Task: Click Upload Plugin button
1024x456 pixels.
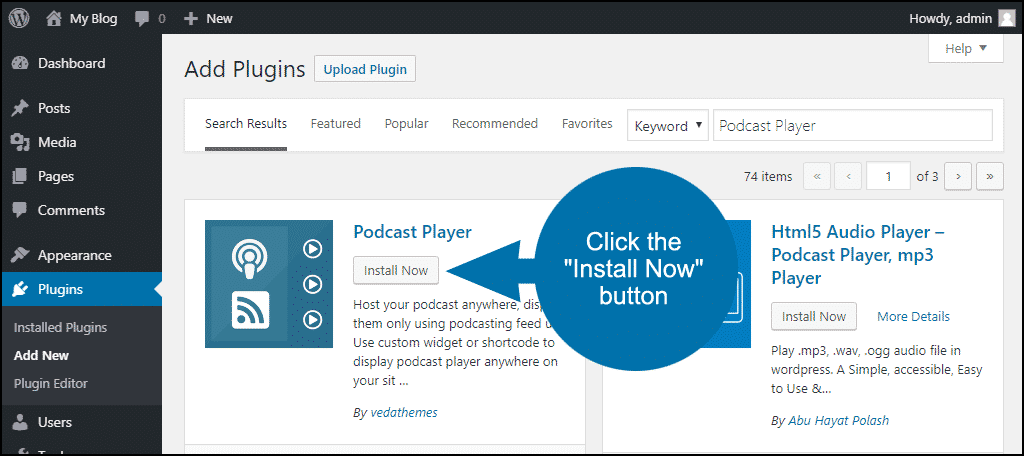Action: [x=365, y=69]
